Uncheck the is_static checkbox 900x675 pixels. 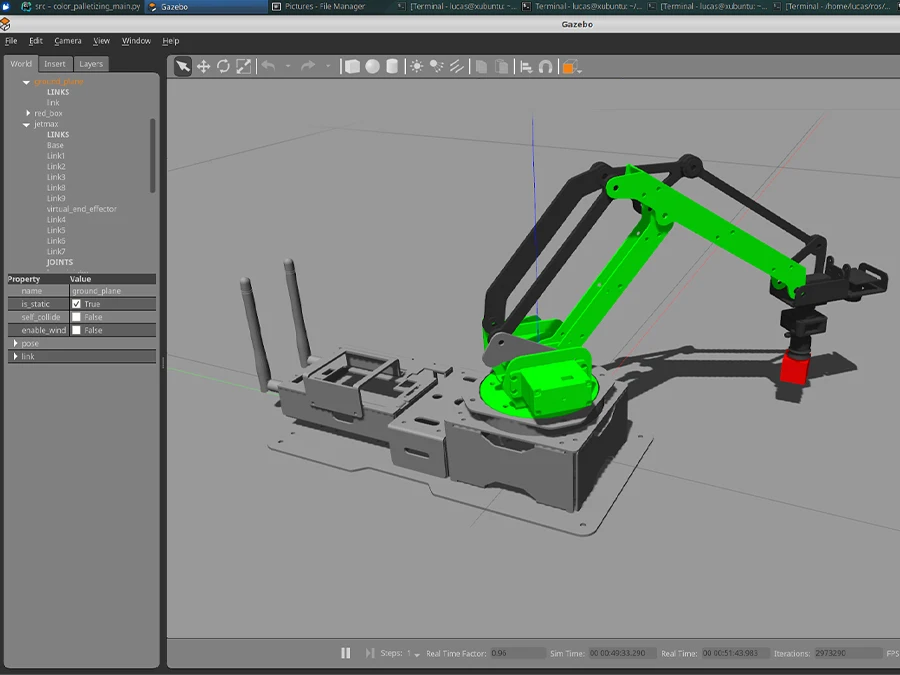[x=76, y=304]
